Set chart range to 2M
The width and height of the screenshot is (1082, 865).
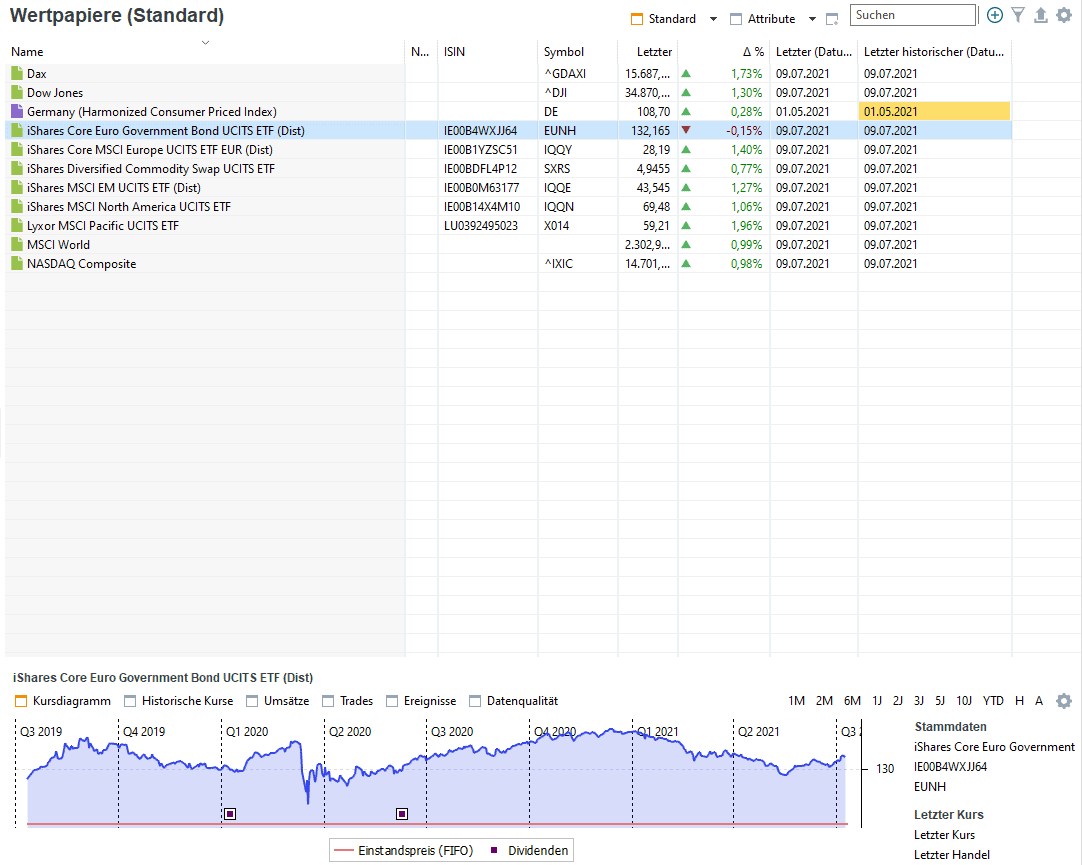pos(824,701)
